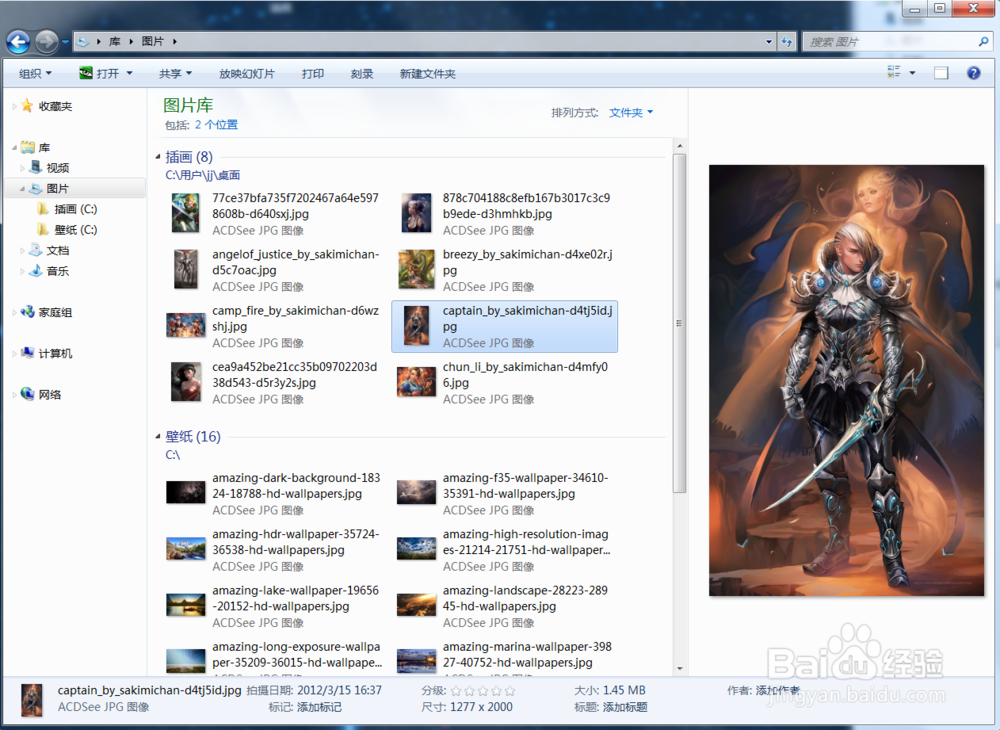
Task: Open the view options dropdown arrow
Action: [x=913, y=73]
